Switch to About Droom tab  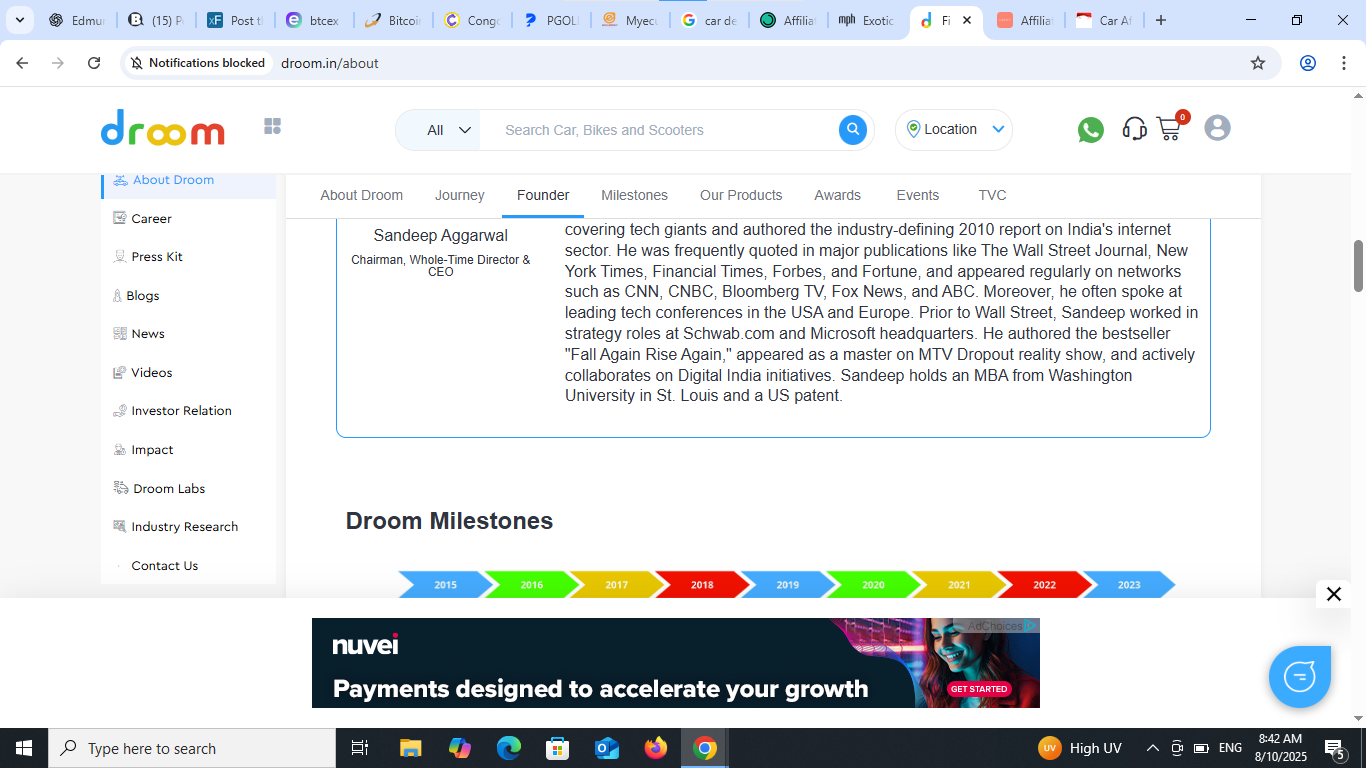pos(361,195)
